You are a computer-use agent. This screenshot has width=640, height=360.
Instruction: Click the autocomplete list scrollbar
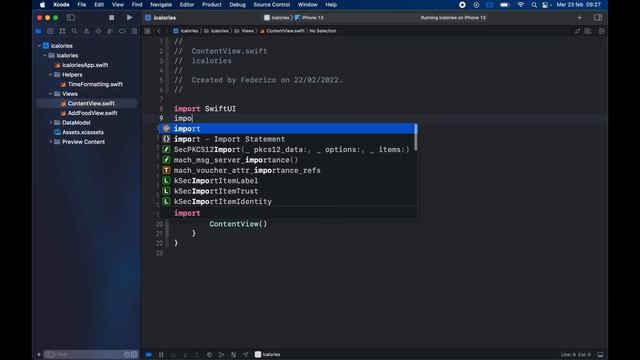[x=416, y=137]
